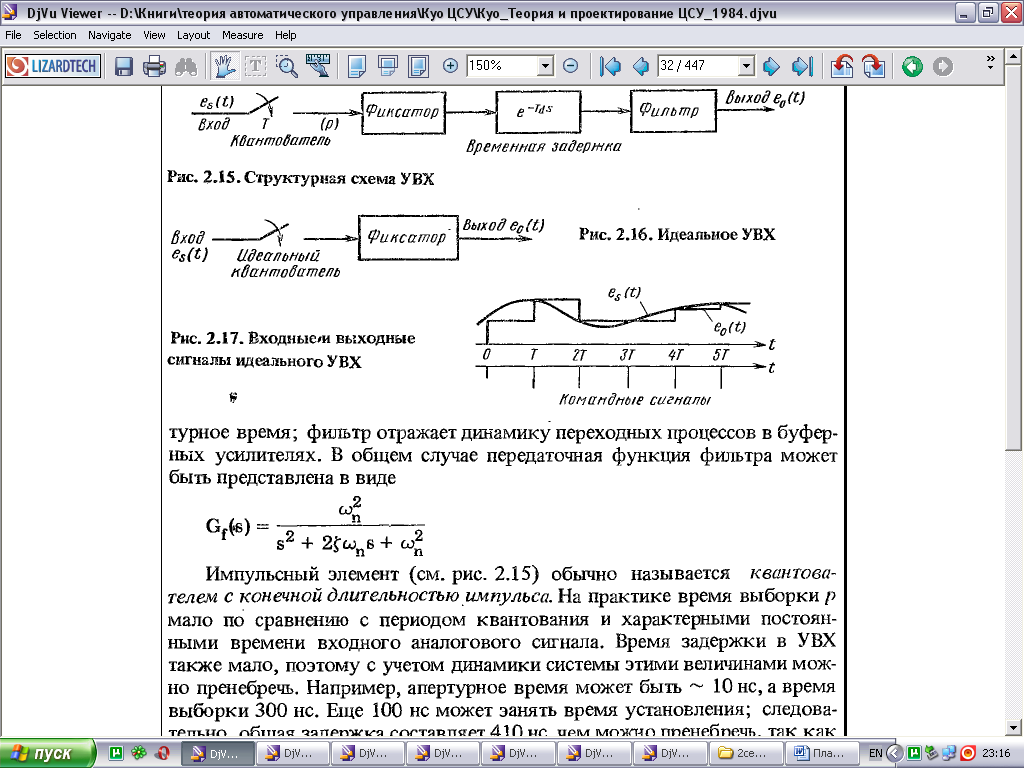Click the LizardTech logo button
This screenshot has width=1024, height=768.
(54, 66)
